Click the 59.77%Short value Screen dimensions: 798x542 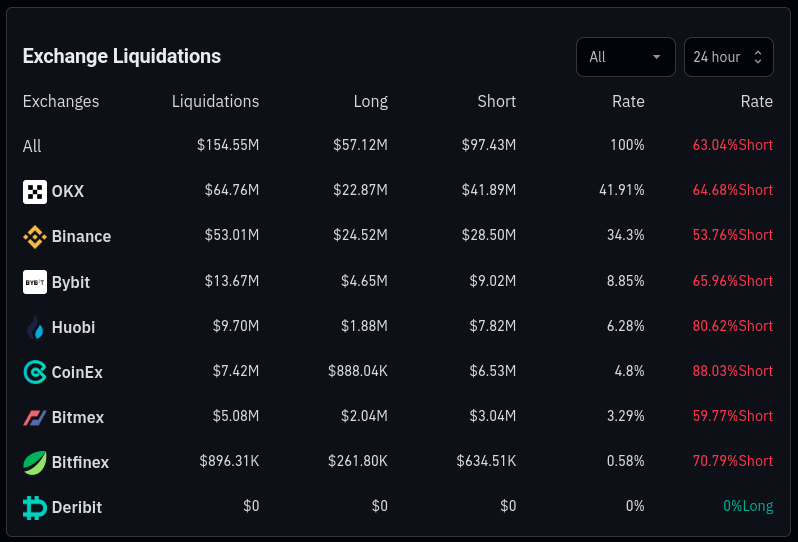732,416
